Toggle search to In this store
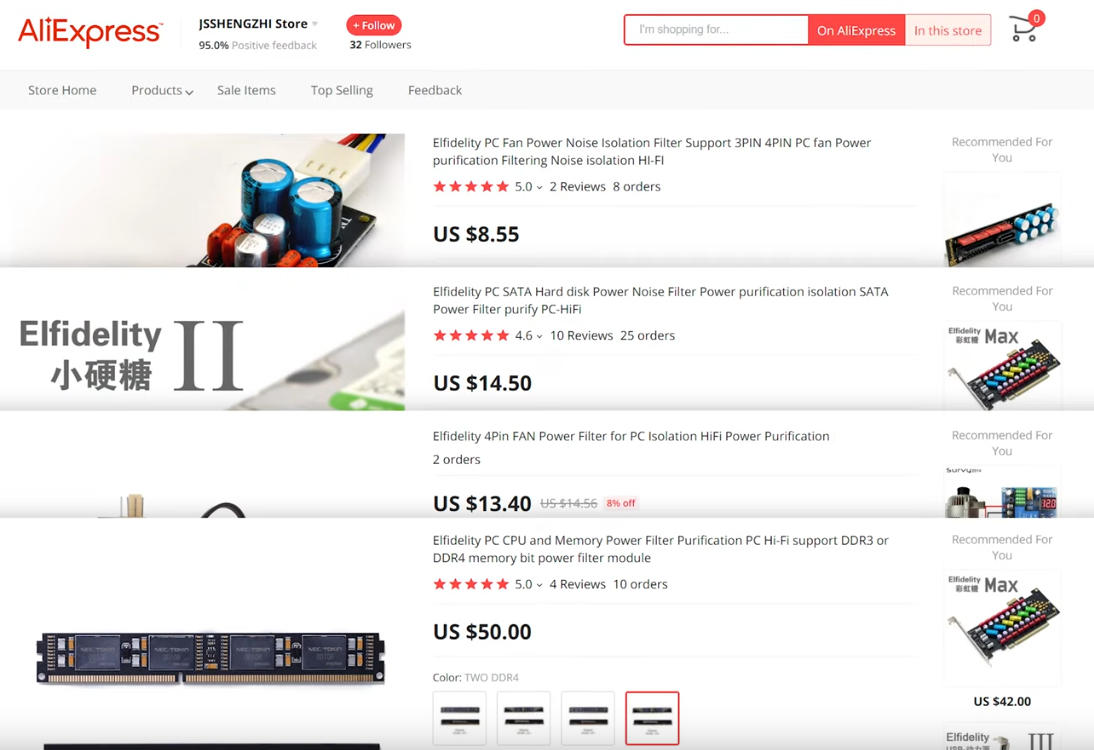This screenshot has height=750, width=1094. 947,30
